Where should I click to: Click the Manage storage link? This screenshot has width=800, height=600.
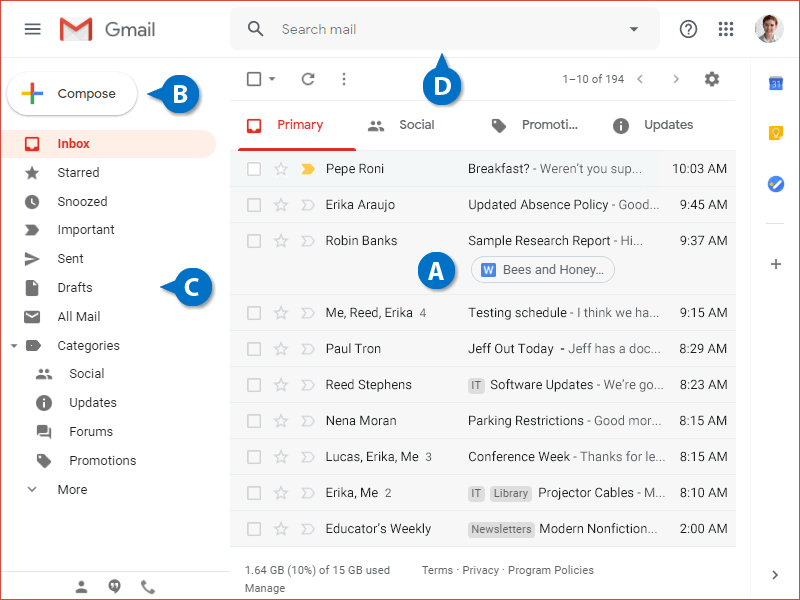(x=264, y=588)
